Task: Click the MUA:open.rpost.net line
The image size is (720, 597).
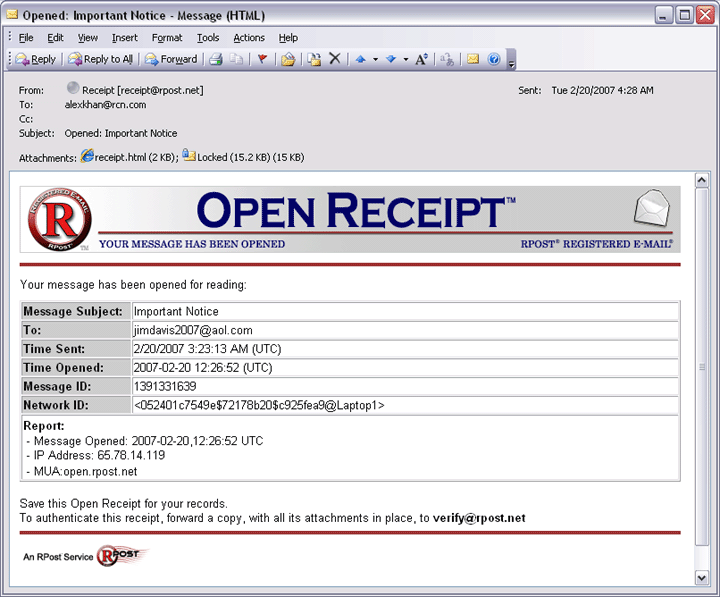Action: pos(82,472)
